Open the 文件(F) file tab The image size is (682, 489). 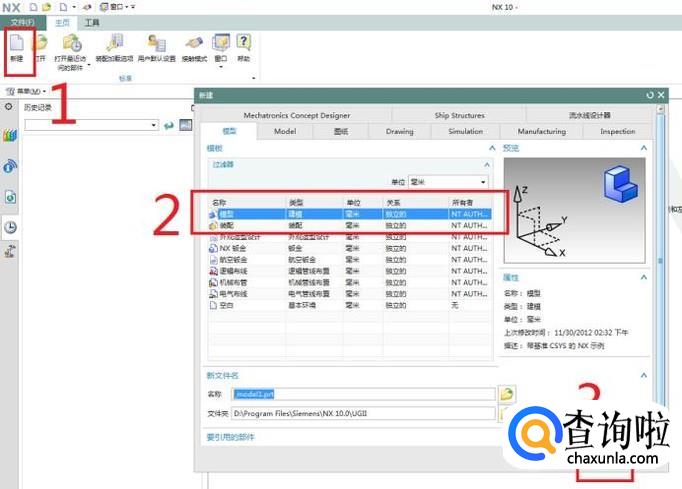coord(23,22)
